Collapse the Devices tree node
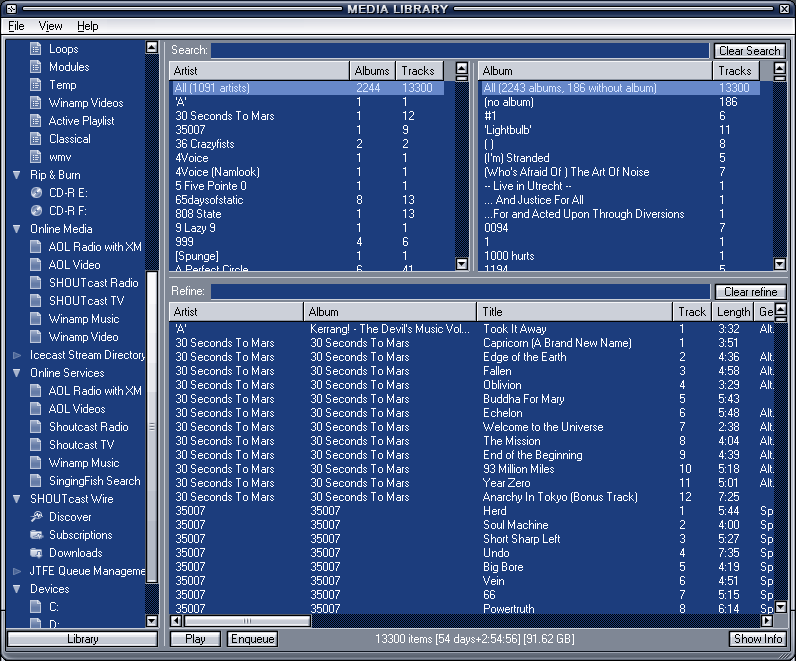Viewport: 796px width, 661px height. click(17, 589)
